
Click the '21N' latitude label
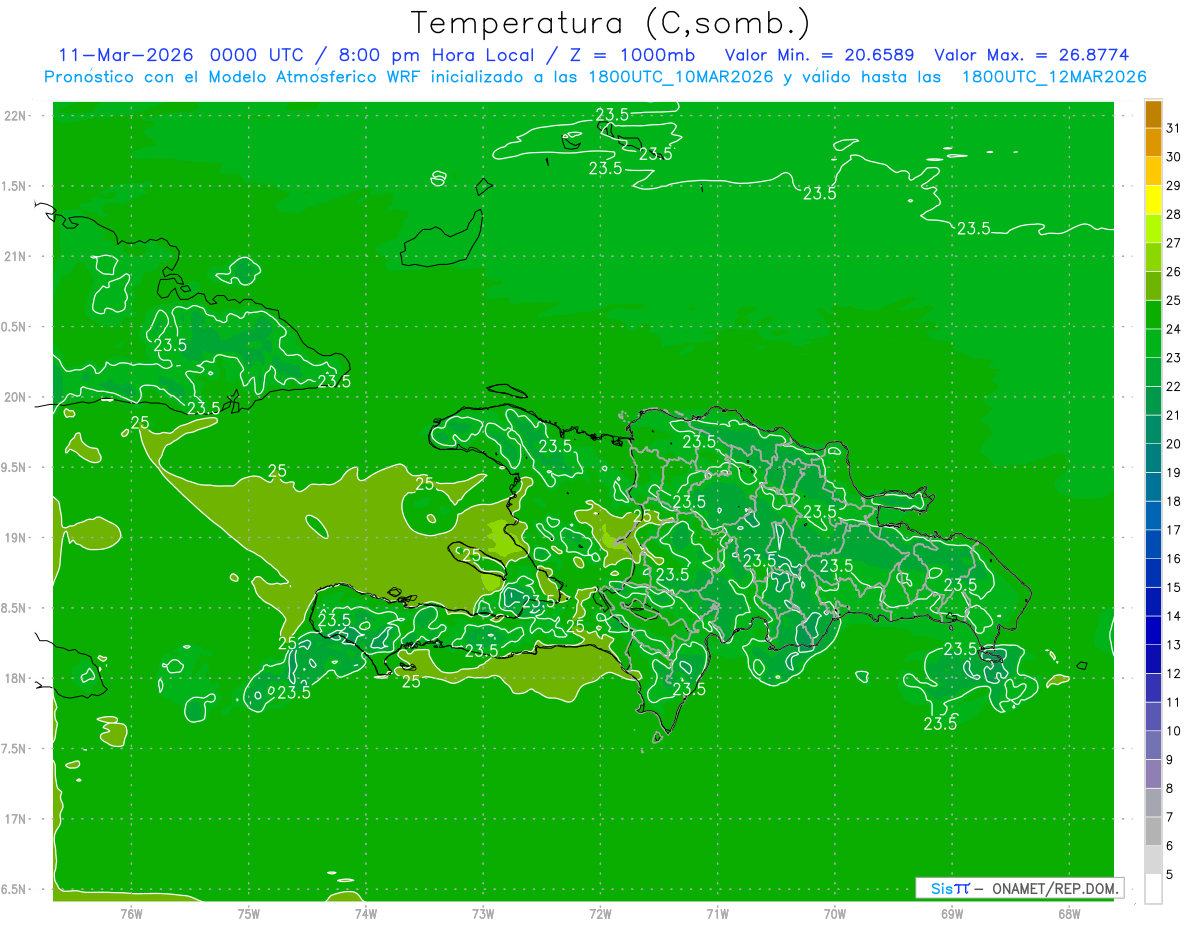click(x=15, y=257)
